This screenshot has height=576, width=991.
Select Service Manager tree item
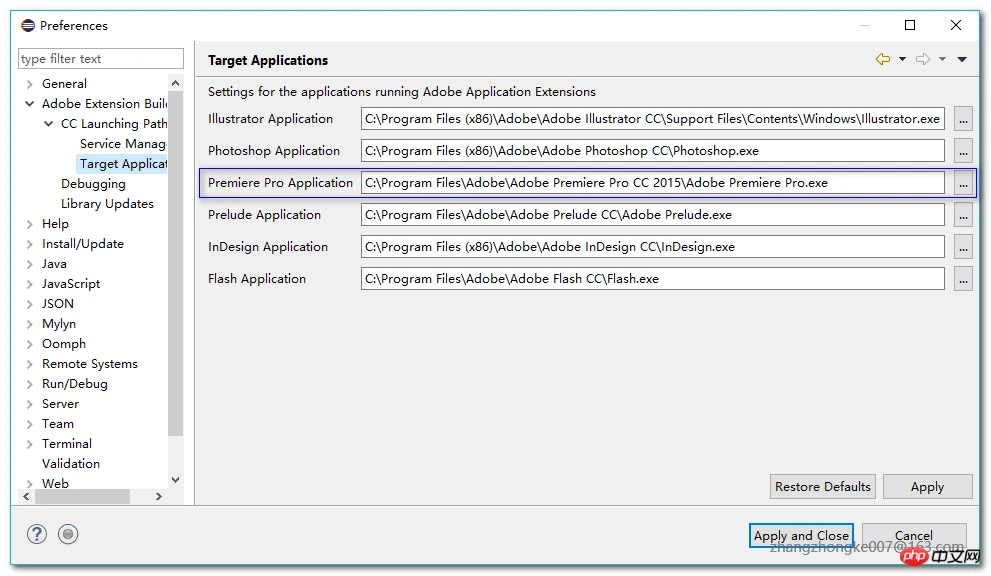tap(123, 144)
